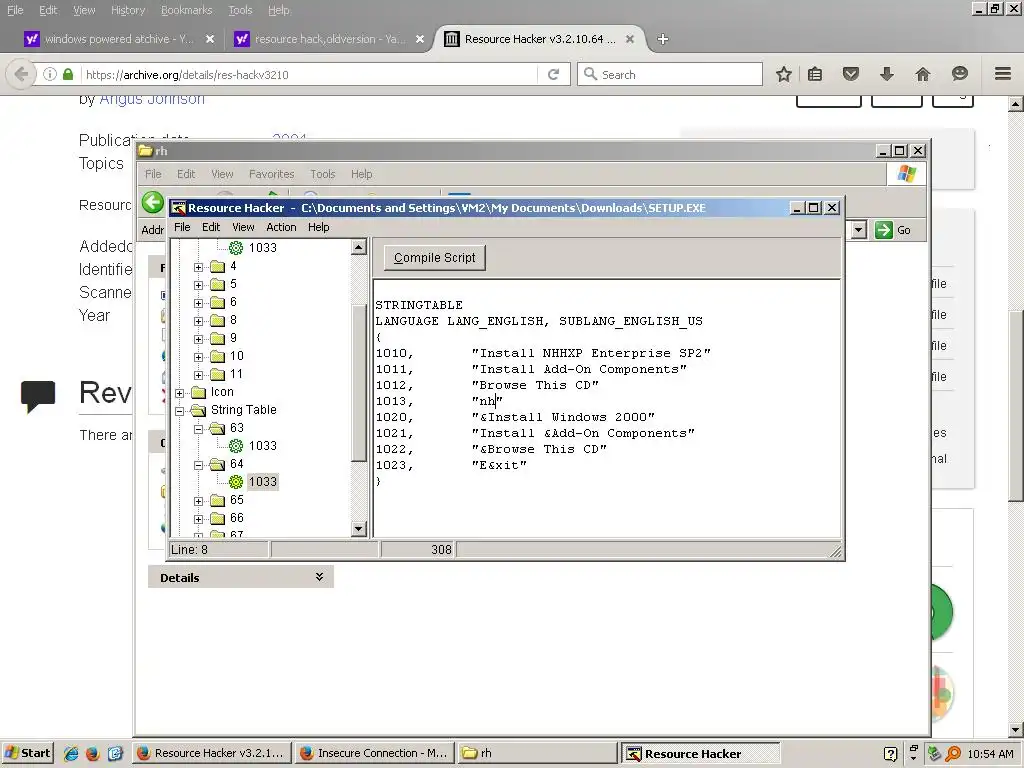Click Go button in rh explorer window
Viewport: 1024px width, 768px height.
(894, 230)
